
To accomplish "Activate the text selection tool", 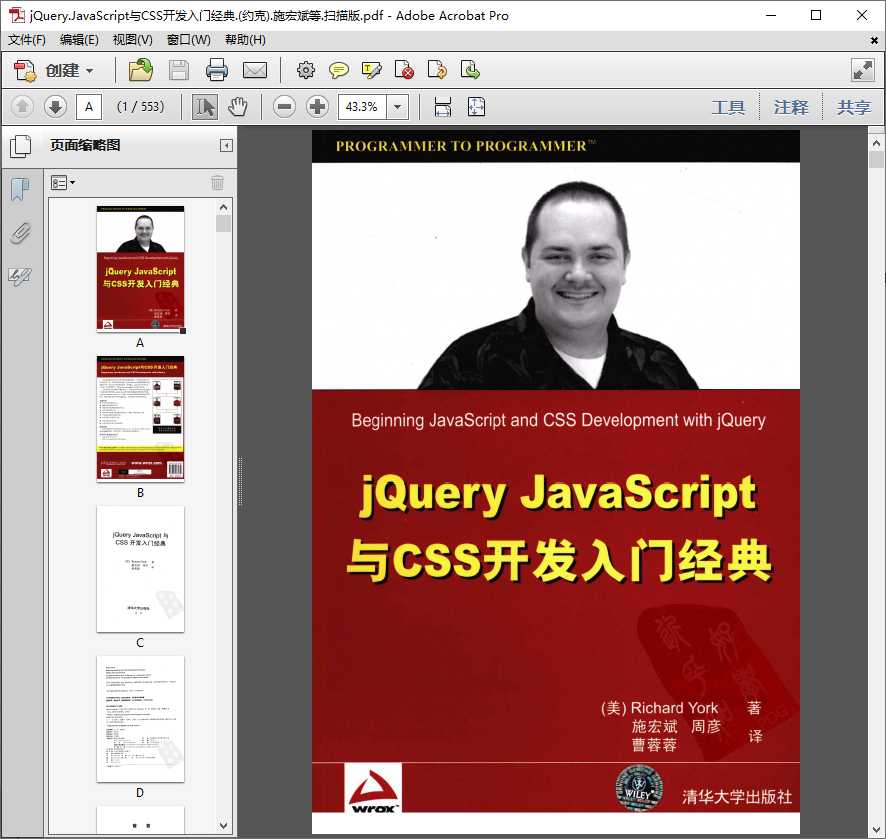I will 205,107.
